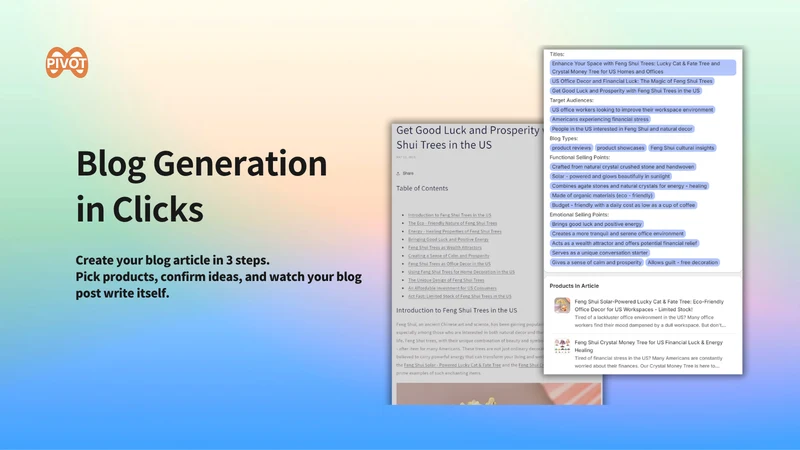Image resolution: width=800 pixels, height=450 pixels.
Task: Open 'Feng Shui Trees as Wealth Attractors' link
Action: point(444,247)
